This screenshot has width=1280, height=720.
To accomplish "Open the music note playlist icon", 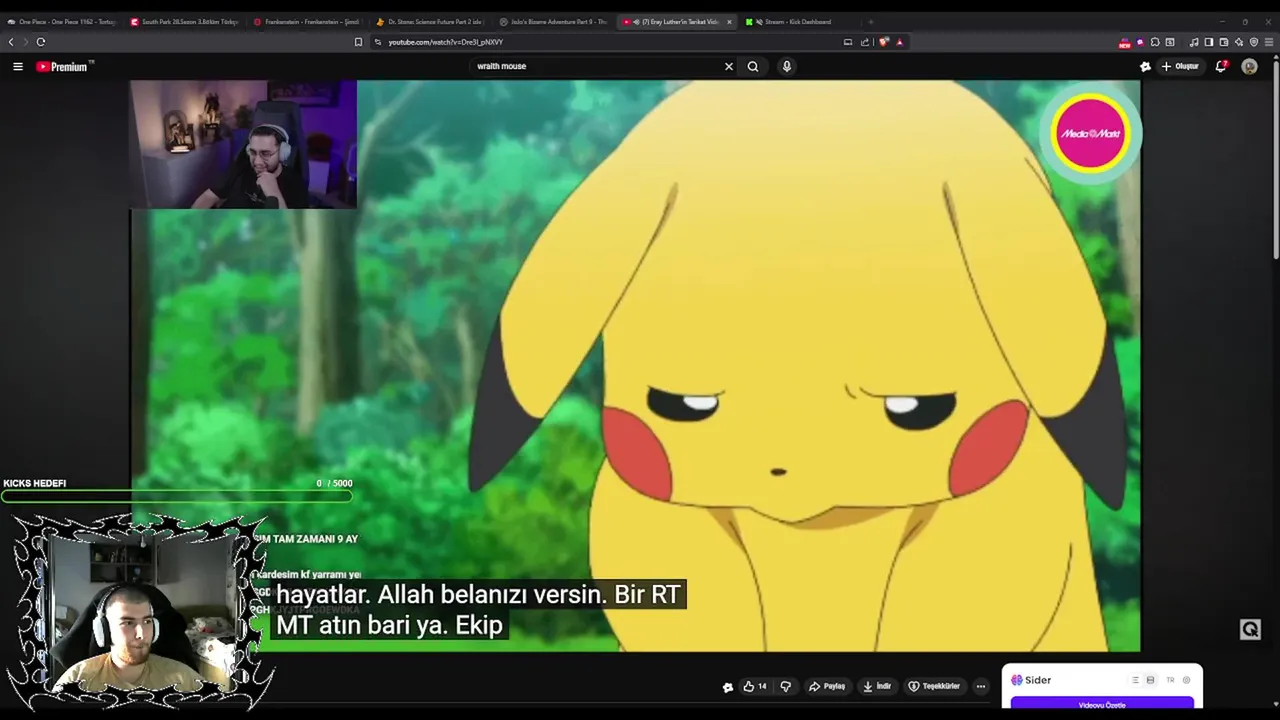I will coord(1194,42).
